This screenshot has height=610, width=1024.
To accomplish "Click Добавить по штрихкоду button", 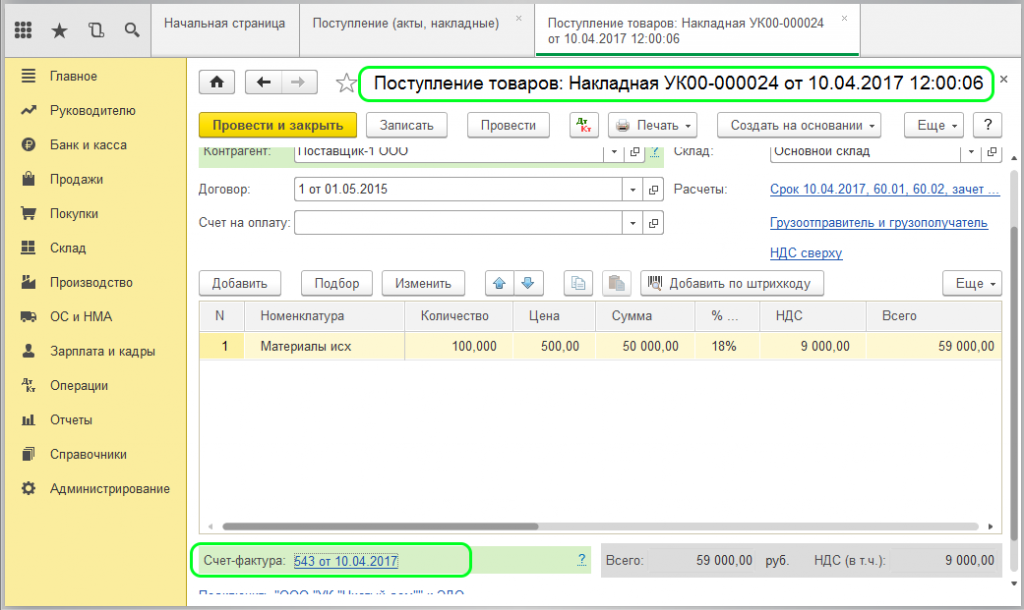I will coord(732,283).
